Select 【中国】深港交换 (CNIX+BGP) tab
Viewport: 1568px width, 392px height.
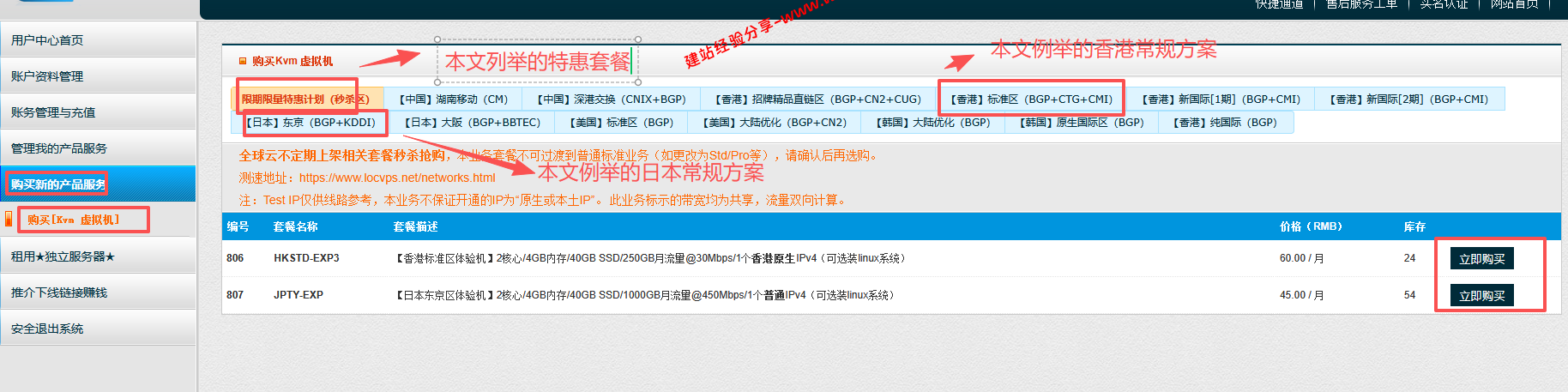tap(612, 100)
